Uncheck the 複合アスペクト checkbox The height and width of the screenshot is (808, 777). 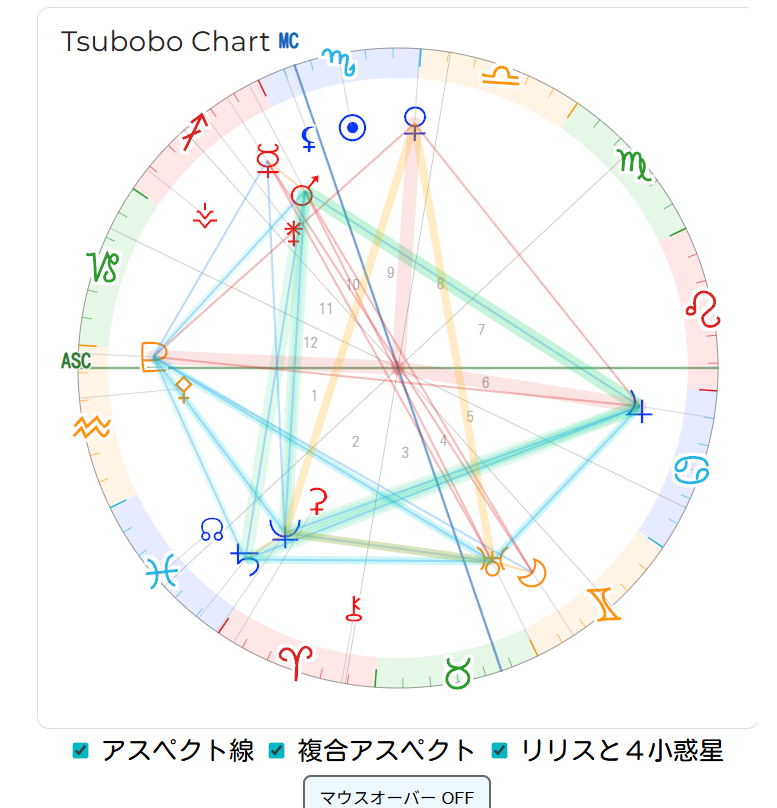[x=278, y=750]
